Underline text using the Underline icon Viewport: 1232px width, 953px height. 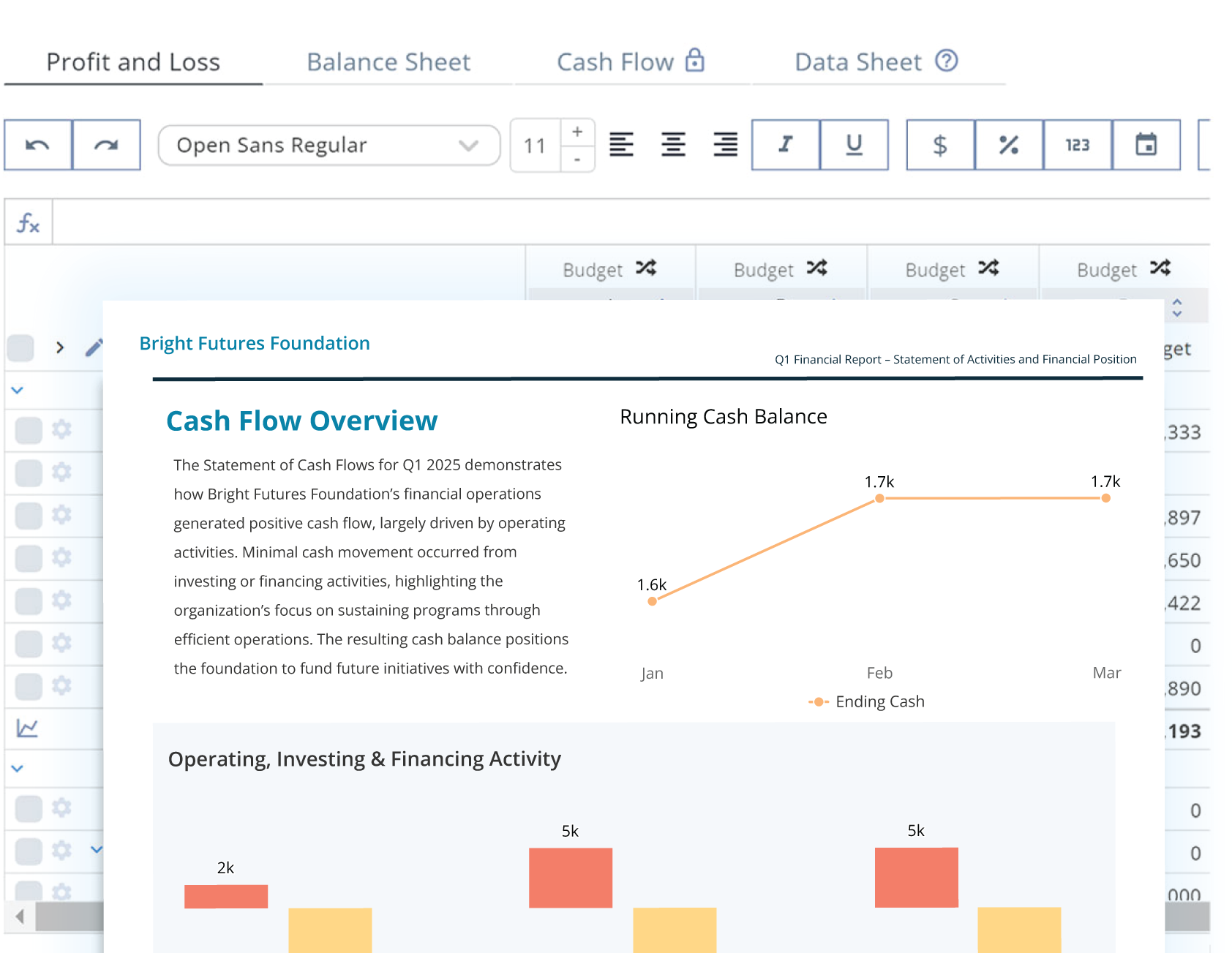point(854,145)
